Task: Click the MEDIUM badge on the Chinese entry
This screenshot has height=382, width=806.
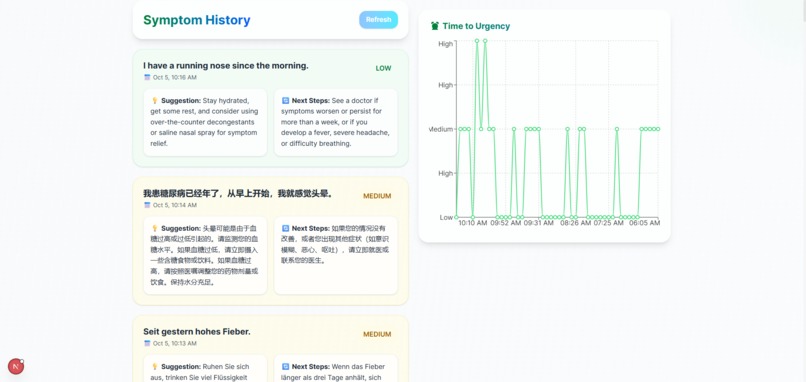Action: (x=377, y=196)
